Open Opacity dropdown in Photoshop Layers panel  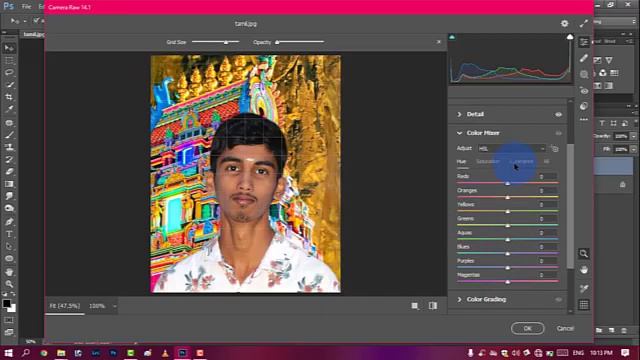[633, 136]
